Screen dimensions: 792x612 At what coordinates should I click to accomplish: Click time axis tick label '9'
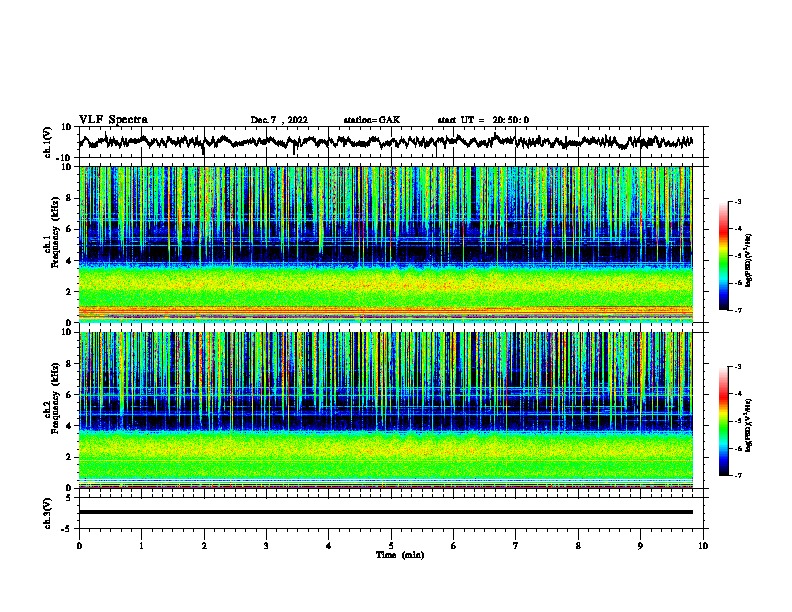pos(640,545)
